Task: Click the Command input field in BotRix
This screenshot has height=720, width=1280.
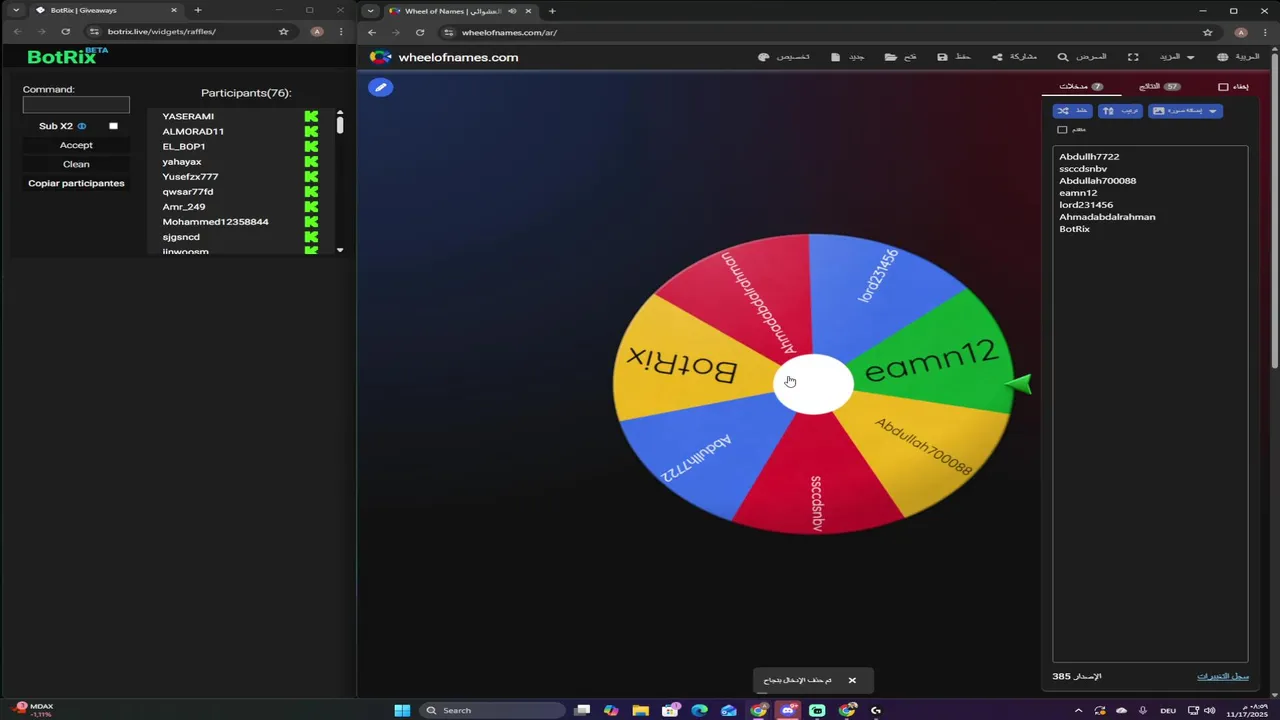Action: tap(76, 105)
